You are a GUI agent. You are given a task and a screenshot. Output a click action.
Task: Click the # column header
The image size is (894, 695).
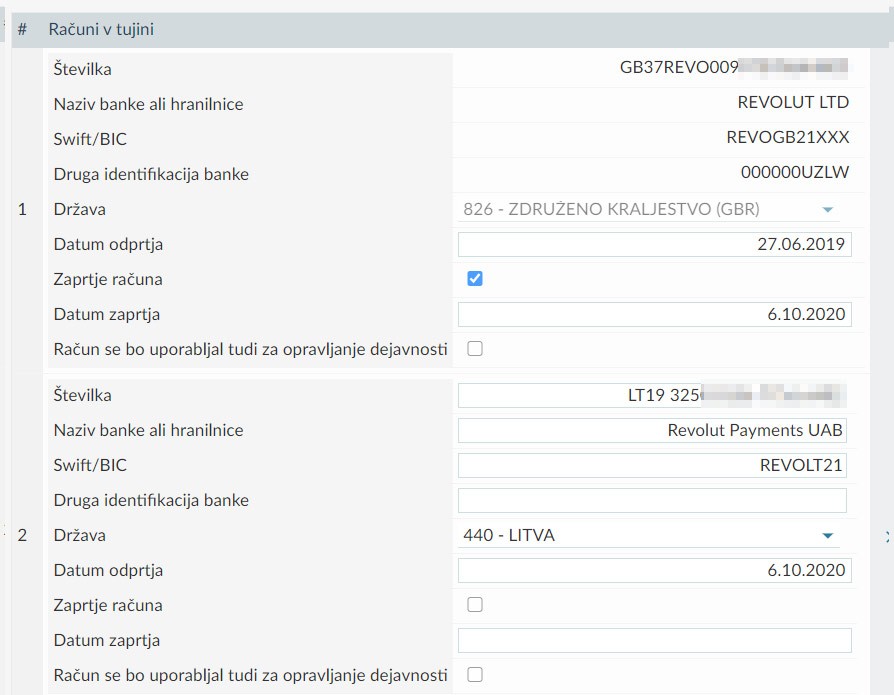click(22, 30)
